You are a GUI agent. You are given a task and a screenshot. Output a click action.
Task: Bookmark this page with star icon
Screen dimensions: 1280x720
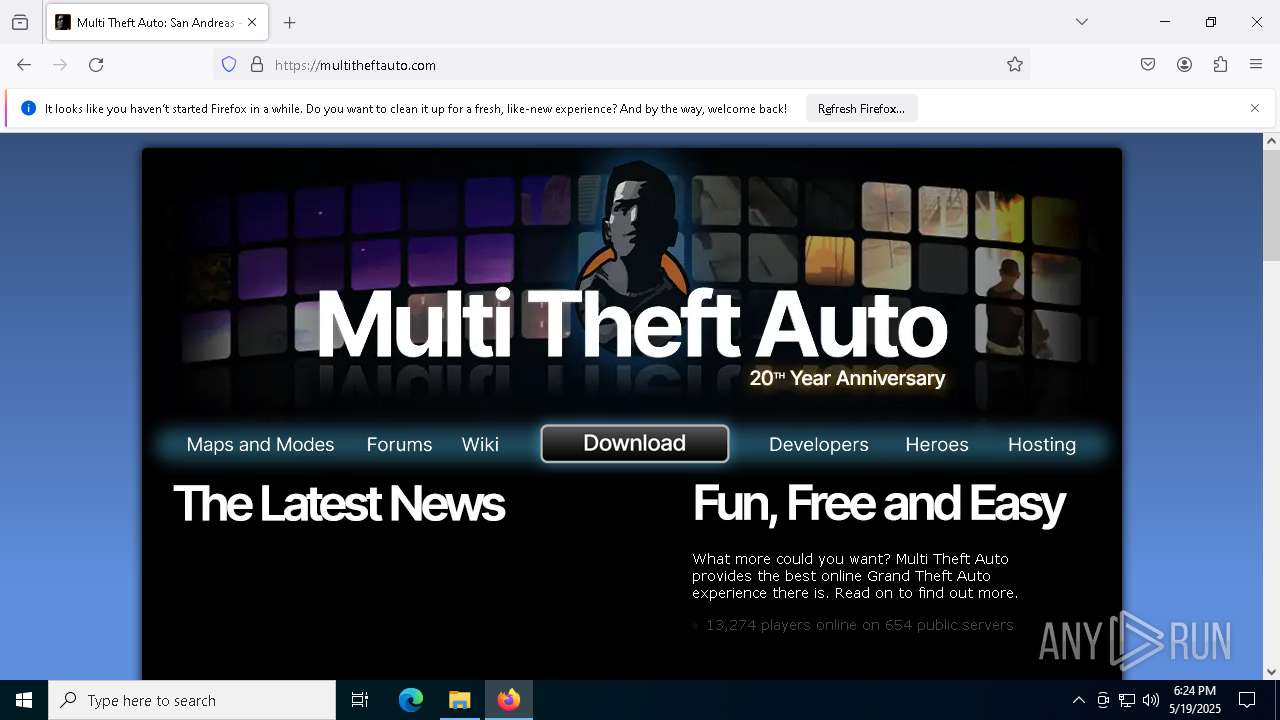(1015, 65)
